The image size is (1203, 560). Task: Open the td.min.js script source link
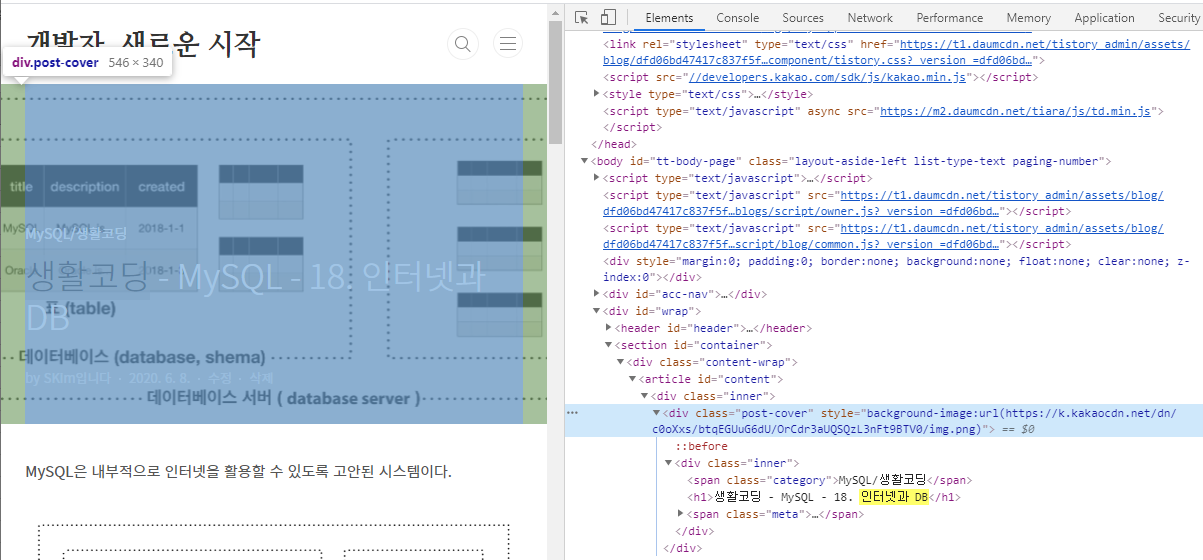click(x=1015, y=111)
